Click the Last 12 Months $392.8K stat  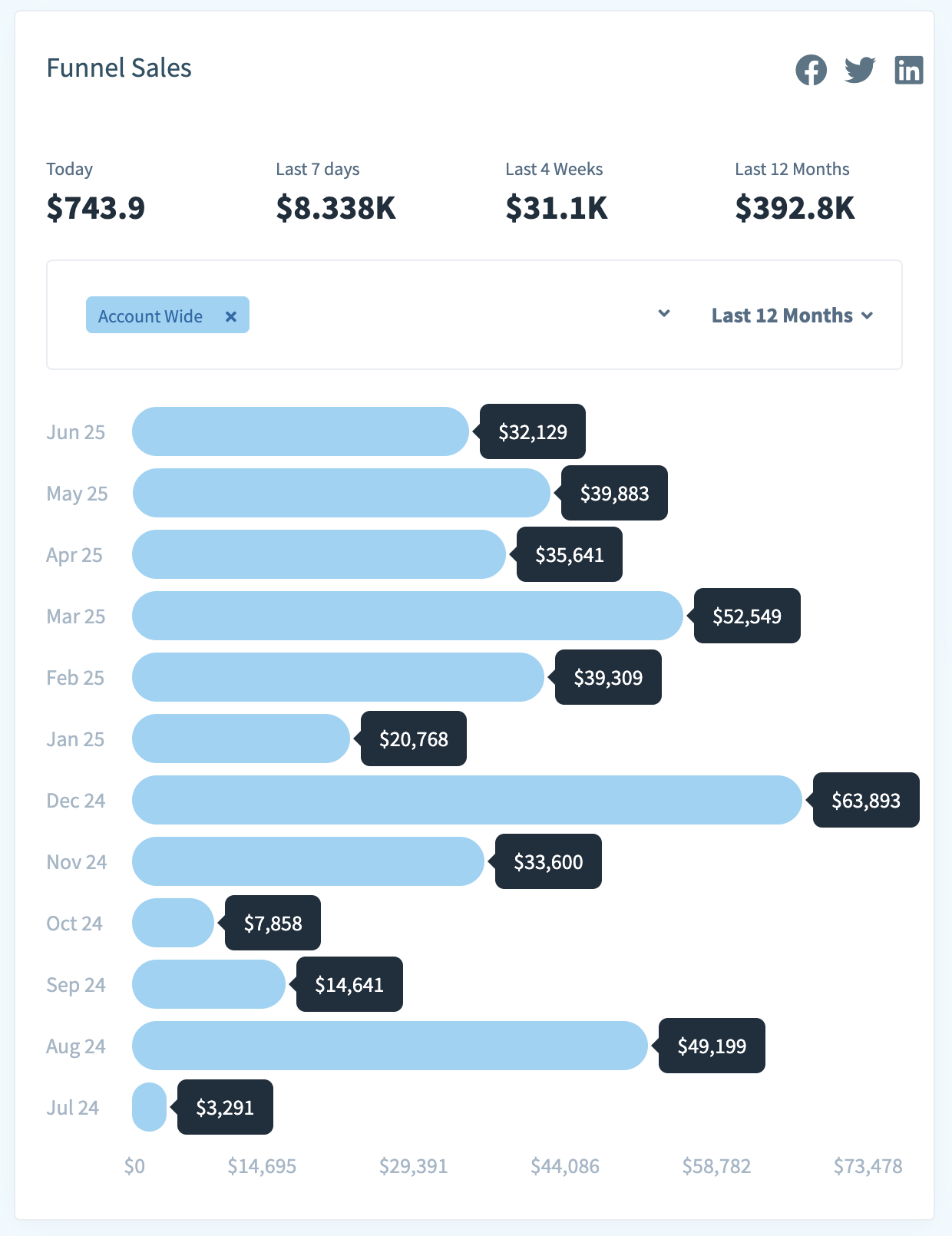click(795, 208)
